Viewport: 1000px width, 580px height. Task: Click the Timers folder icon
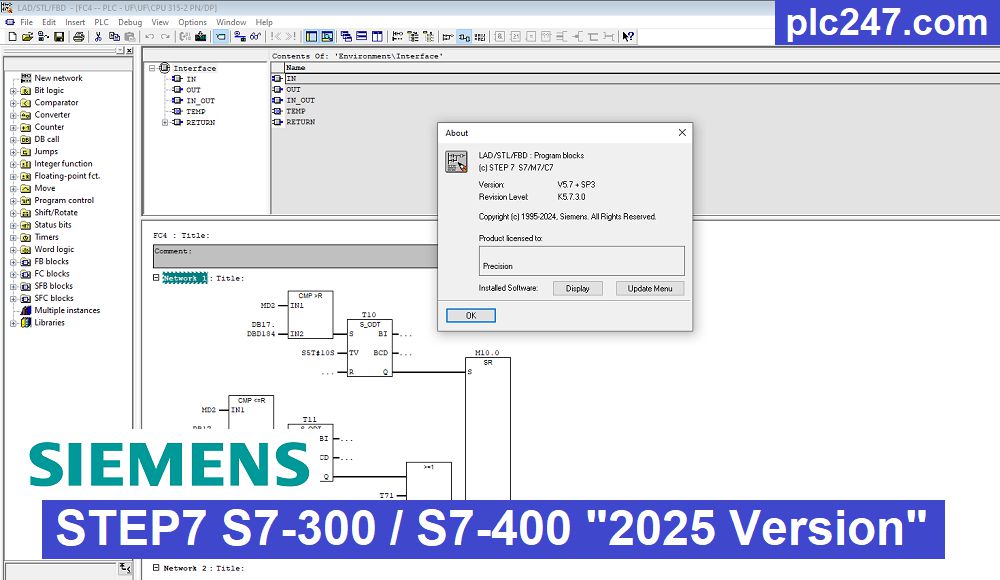click(26, 237)
